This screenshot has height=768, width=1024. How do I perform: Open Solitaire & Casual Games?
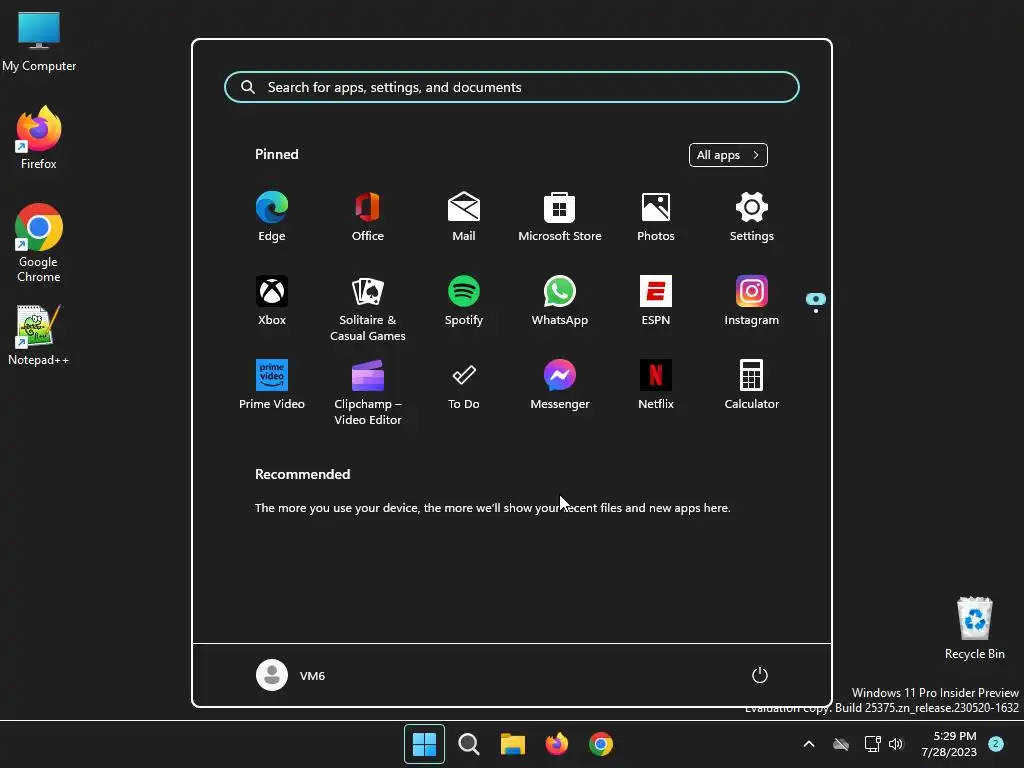click(x=368, y=308)
